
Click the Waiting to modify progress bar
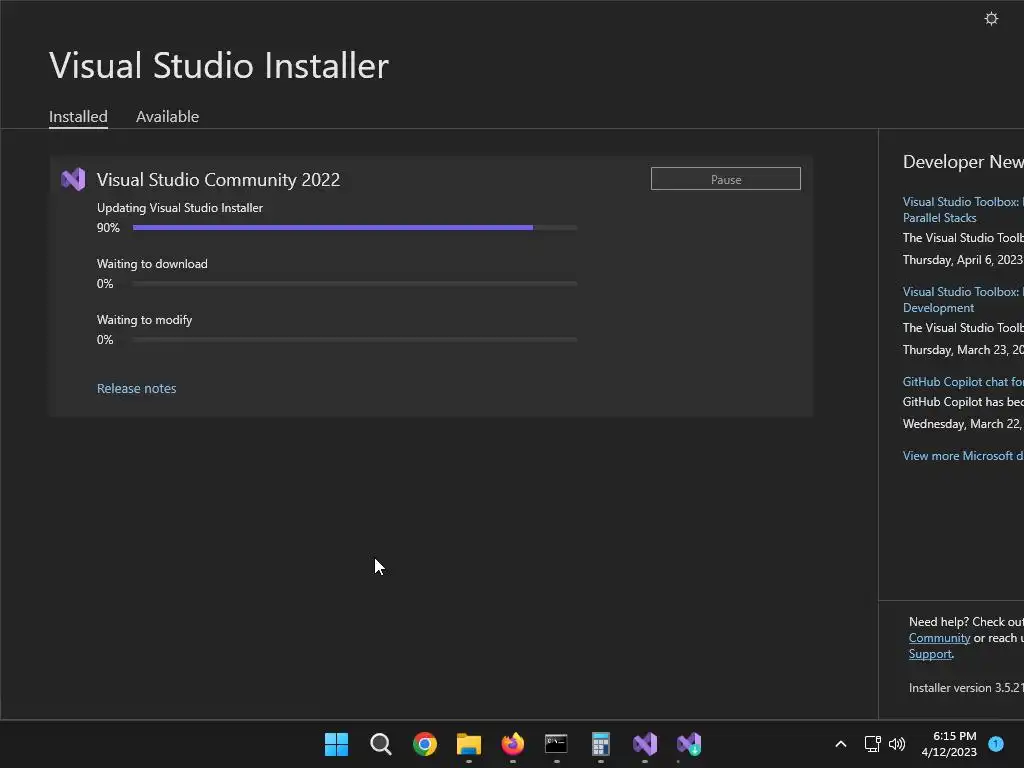[355, 340]
